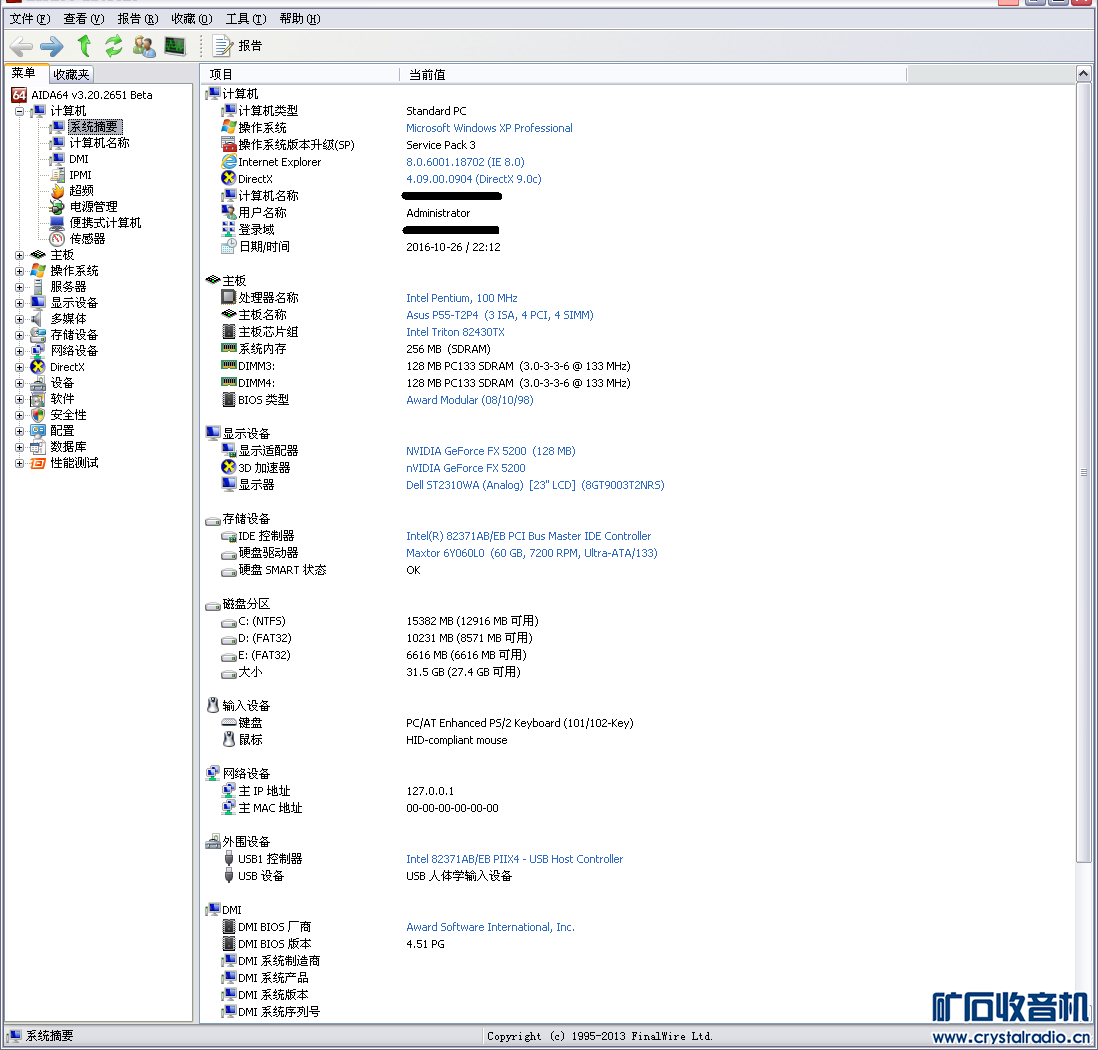Switch to the 菜单 tab
Viewport: 1098px width, 1050px height.
click(x=25, y=73)
